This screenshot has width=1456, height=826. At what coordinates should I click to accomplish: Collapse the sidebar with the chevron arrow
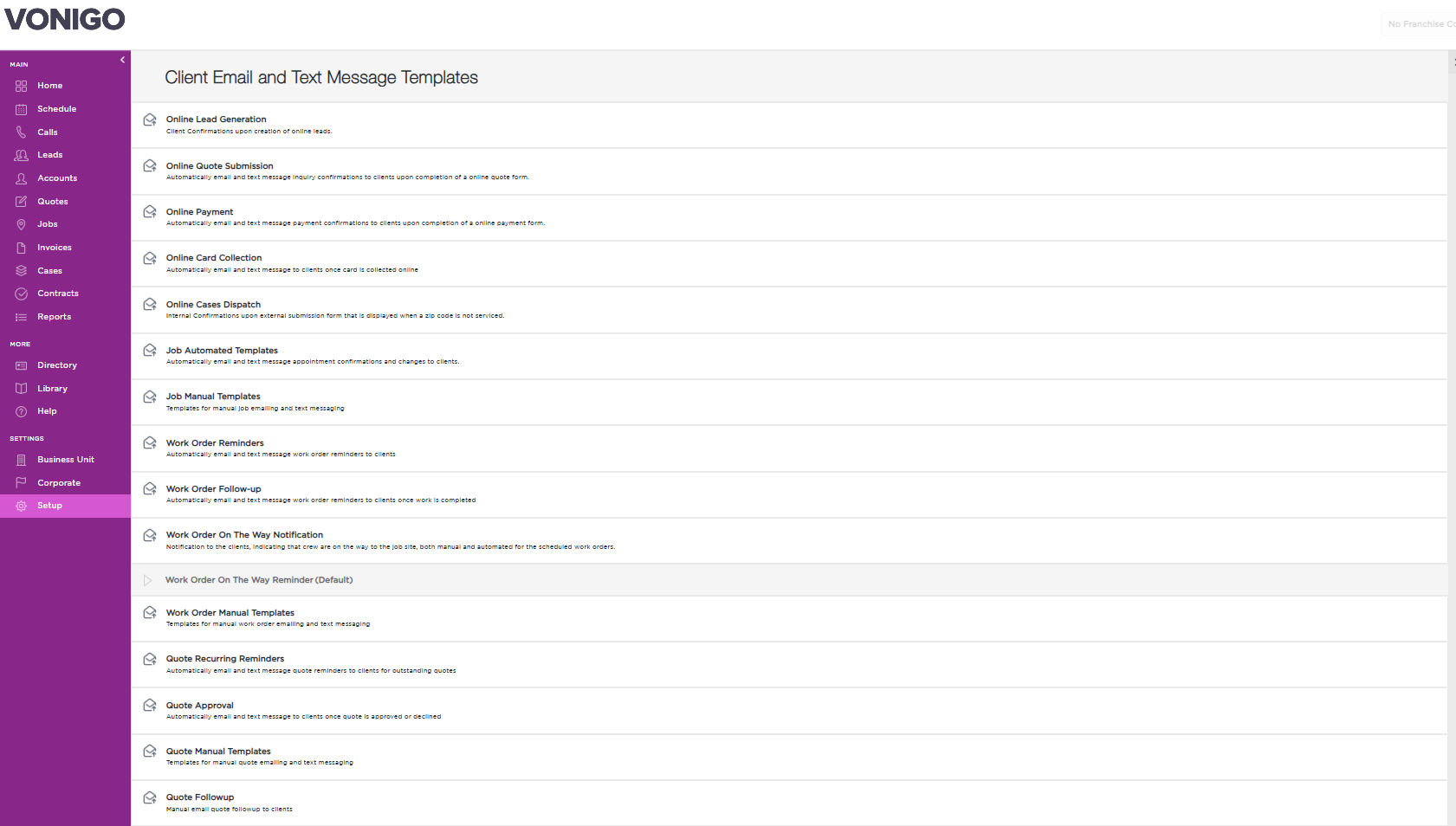[122, 60]
